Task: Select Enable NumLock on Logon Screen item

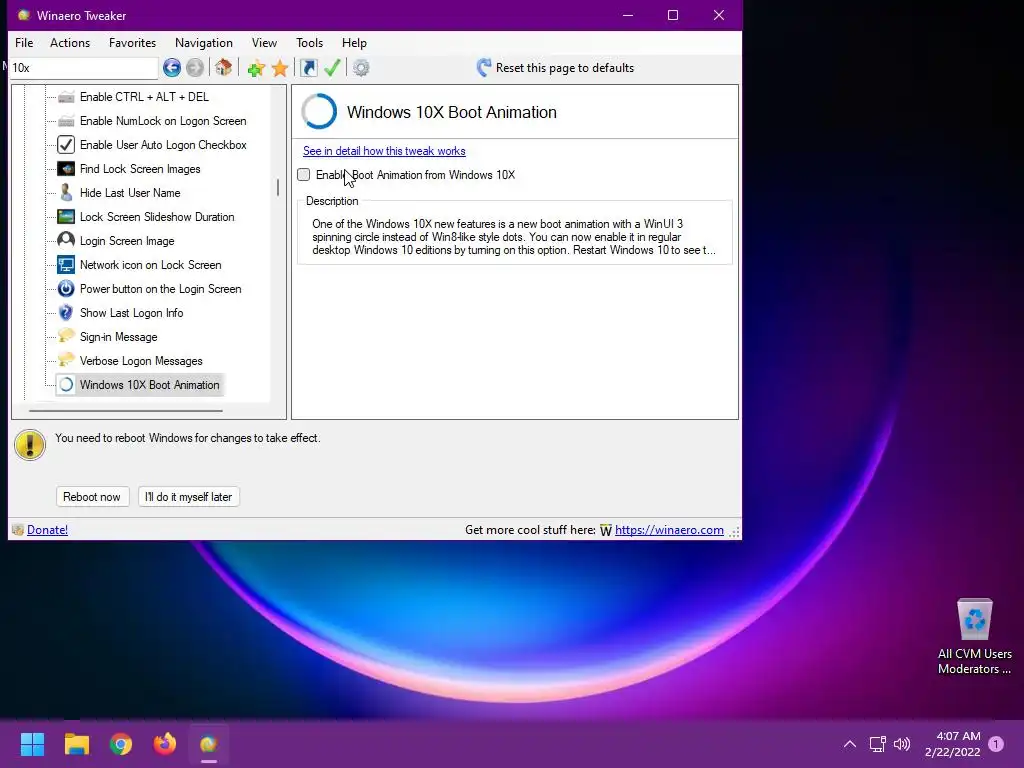Action: click(163, 121)
